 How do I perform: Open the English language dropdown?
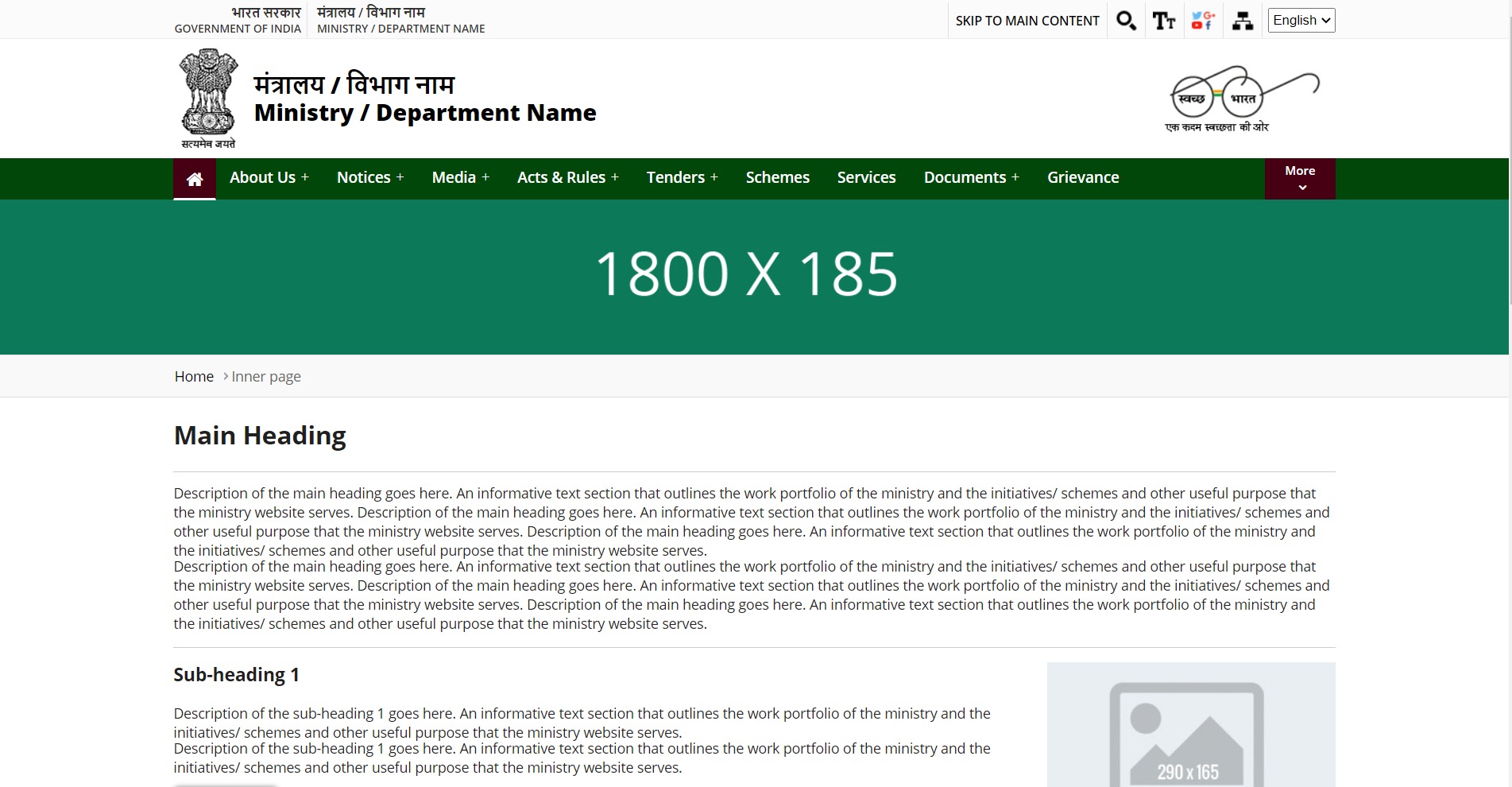[x=1301, y=21]
